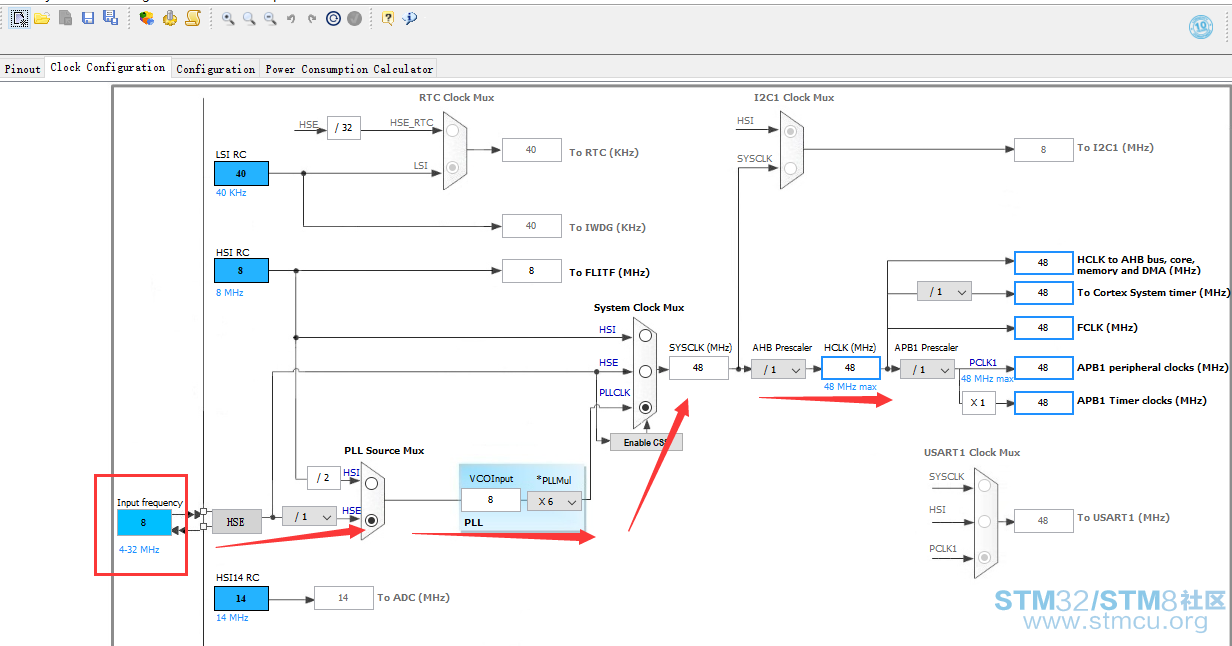Select HSE radio in PLL Source Mux

pos(372,520)
